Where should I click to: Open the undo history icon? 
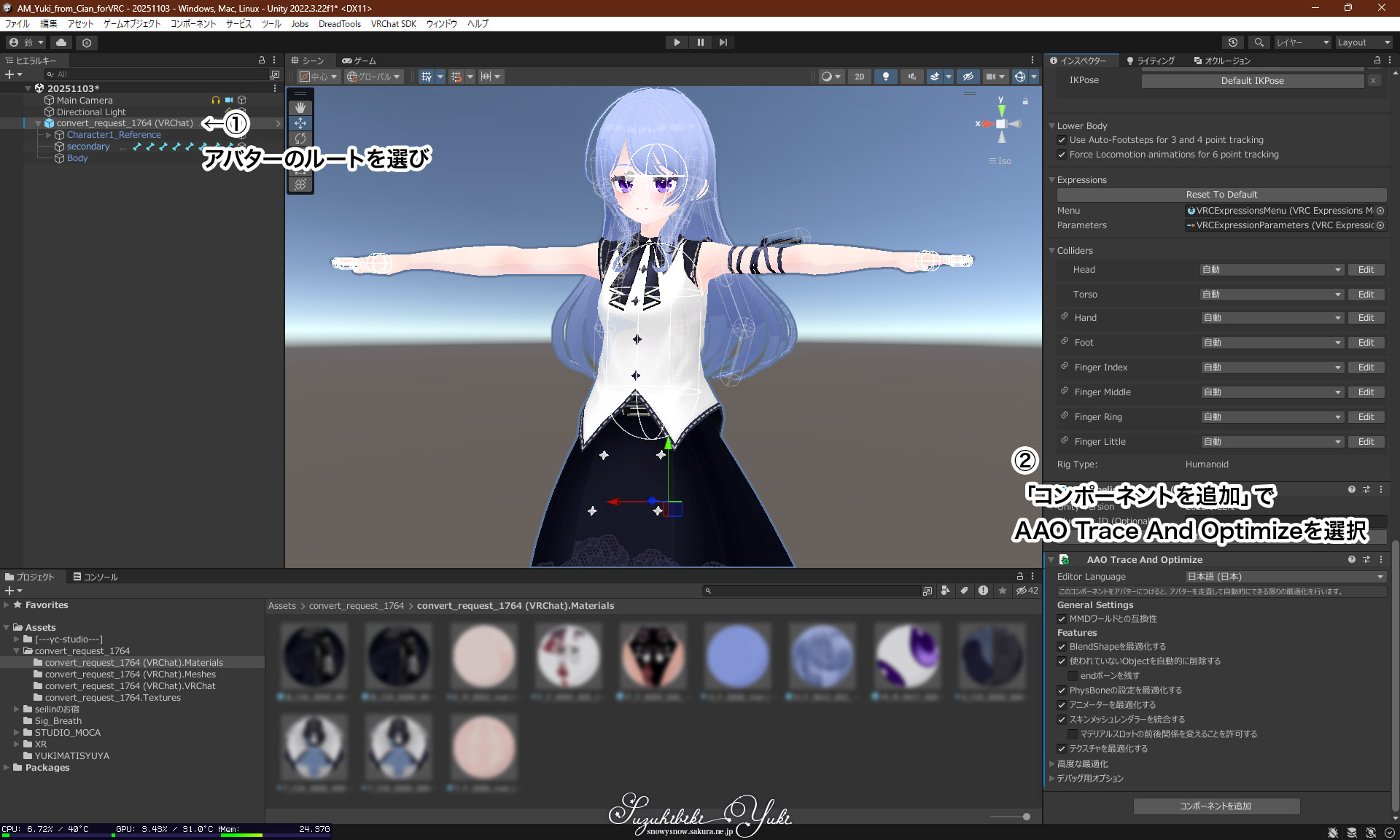click(x=1233, y=42)
